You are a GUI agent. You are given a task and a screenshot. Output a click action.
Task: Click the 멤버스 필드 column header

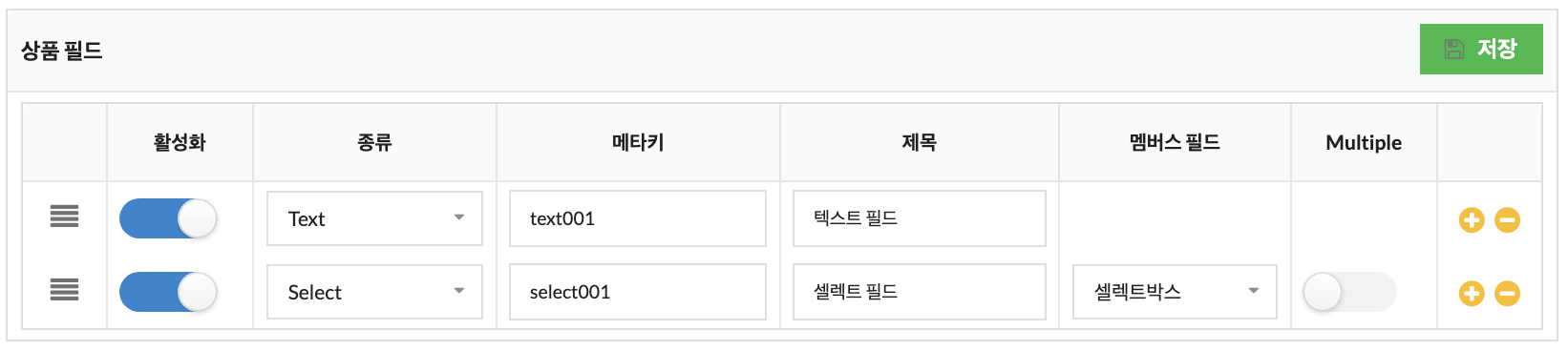pyautogui.click(x=1175, y=142)
